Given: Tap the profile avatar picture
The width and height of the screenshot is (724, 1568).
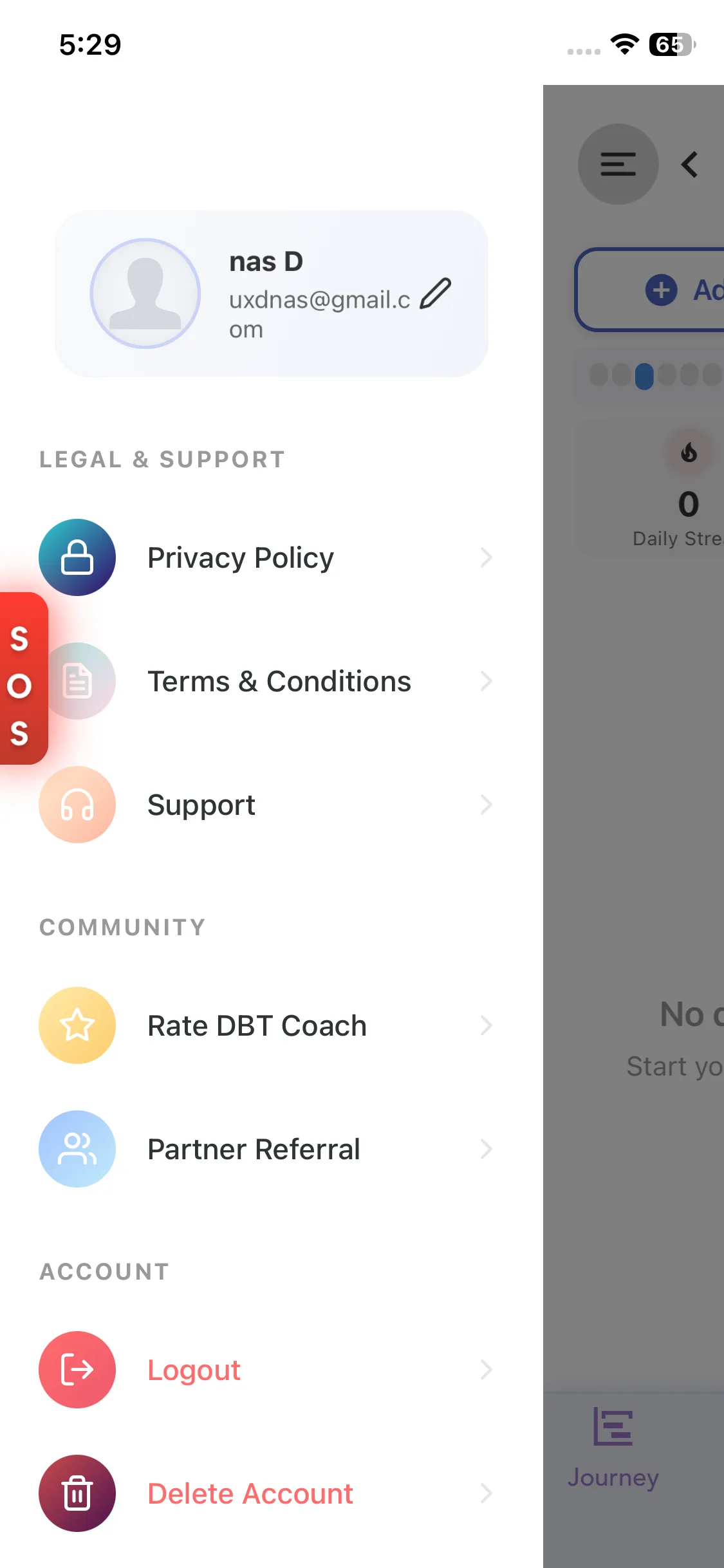Looking at the screenshot, I should click(145, 294).
